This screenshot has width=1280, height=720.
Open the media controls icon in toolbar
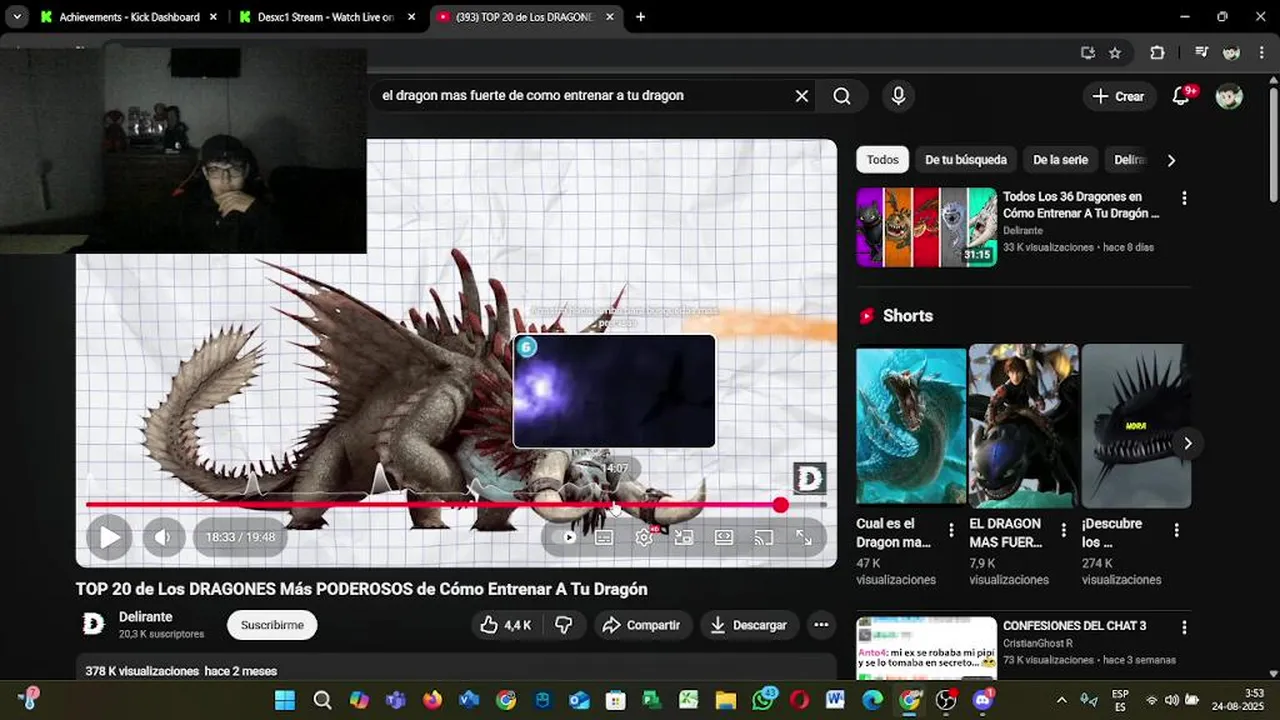coord(1202,53)
